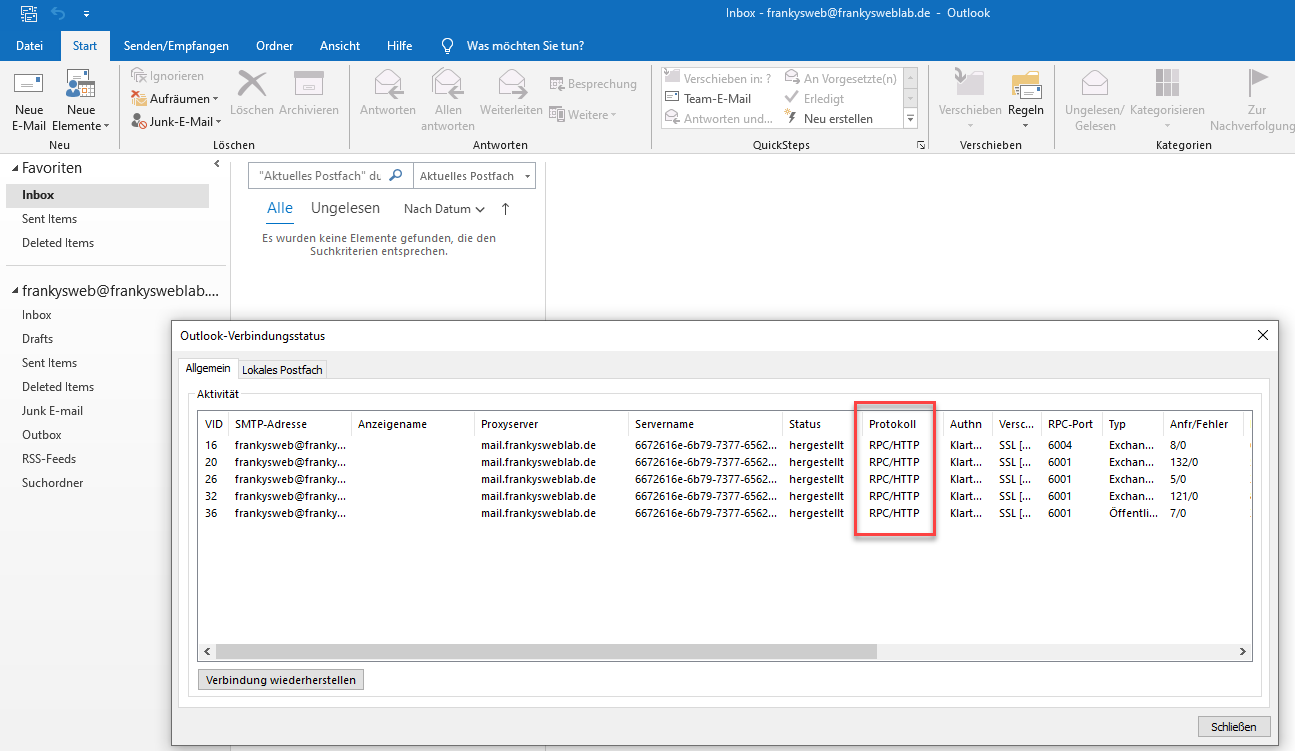
Task: Open the Aufräumen dropdown
Action: tap(174, 99)
